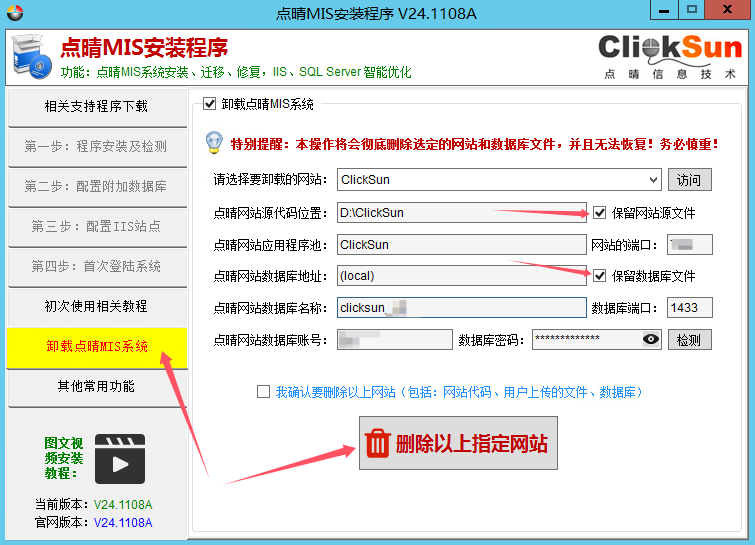Toggle the 卸载点晴MIS系统 checkbox
The image size is (755, 545).
tap(209, 104)
